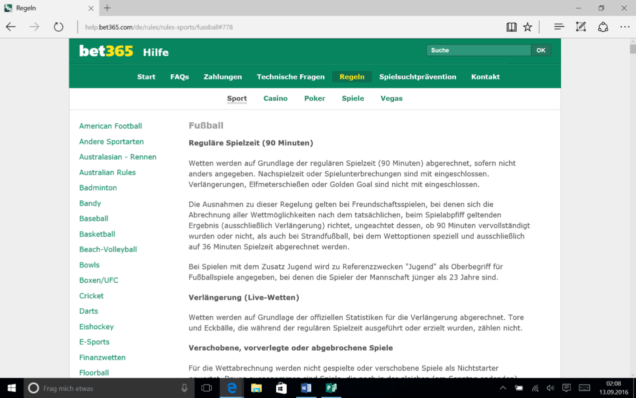Image resolution: width=636 pixels, height=398 pixels.
Task: Open the Edge Hub icon
Action: click(559, 27)
